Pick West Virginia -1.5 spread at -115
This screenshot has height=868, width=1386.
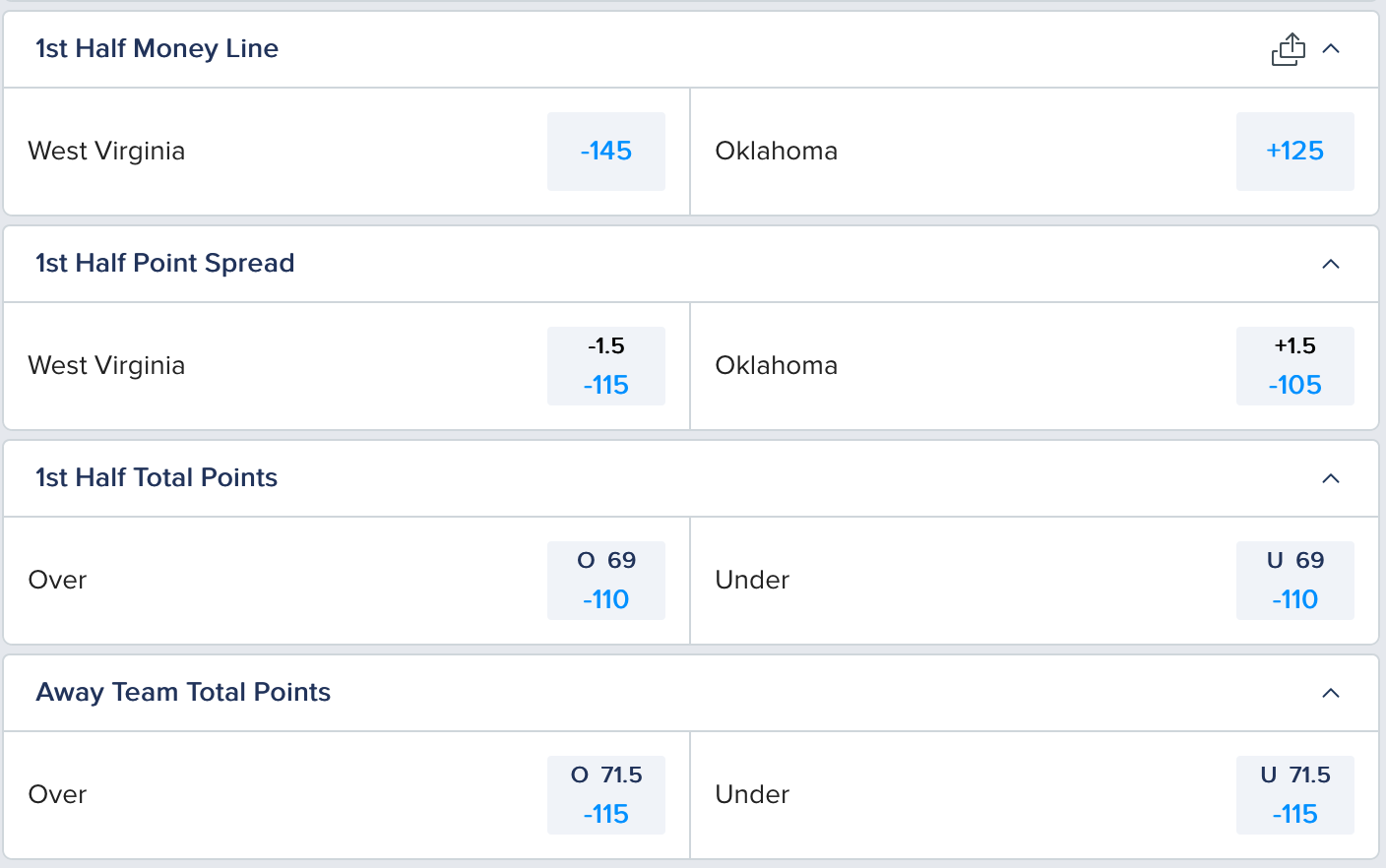606,366
